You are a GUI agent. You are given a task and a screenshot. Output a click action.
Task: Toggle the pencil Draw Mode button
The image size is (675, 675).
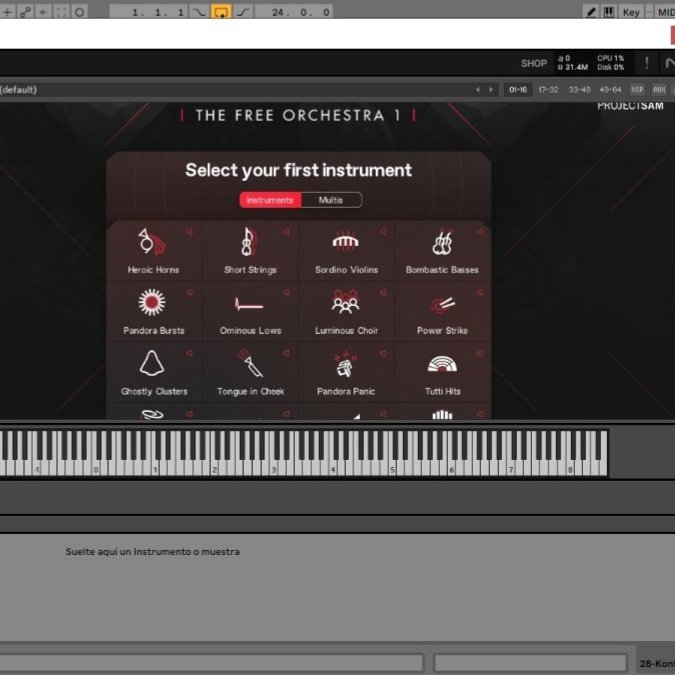coord(591,12)
